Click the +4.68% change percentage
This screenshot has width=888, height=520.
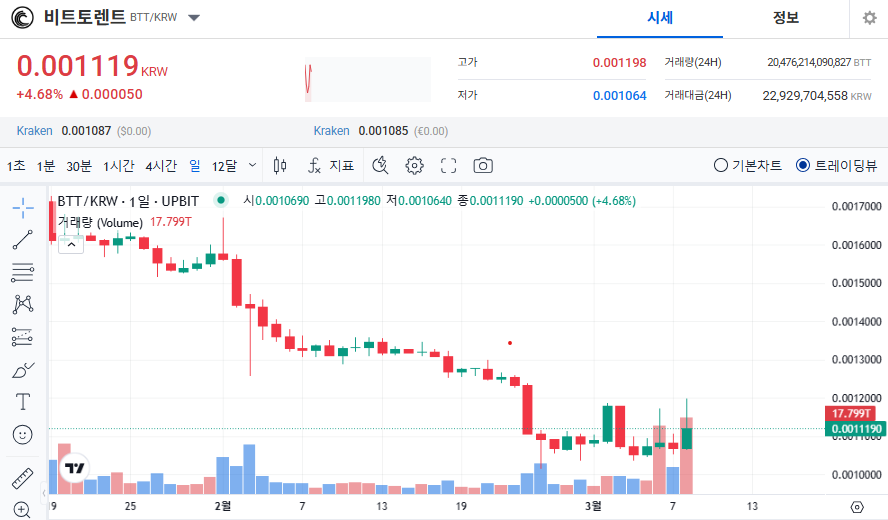[40, 94]
